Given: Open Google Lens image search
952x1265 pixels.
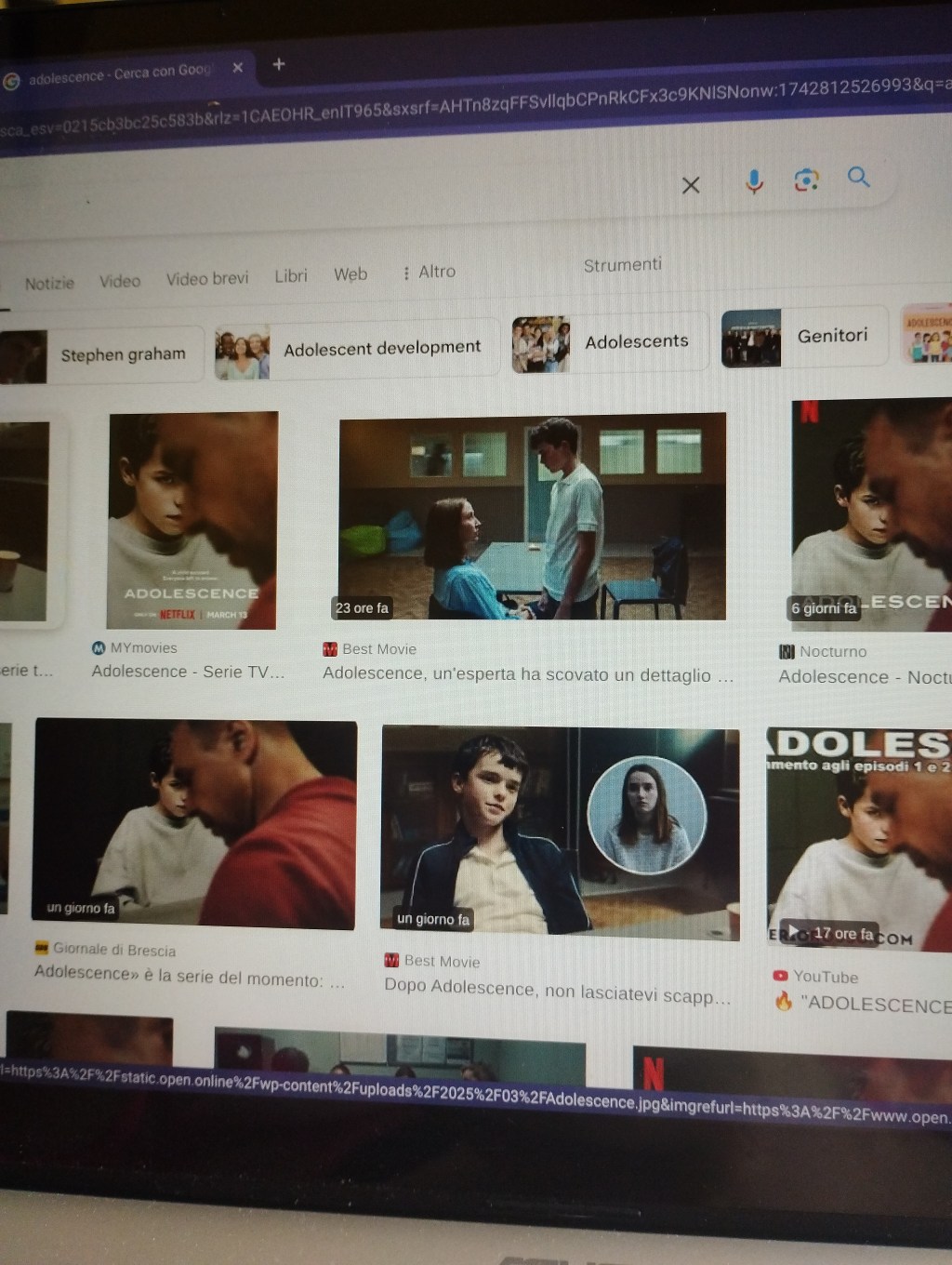Looking at the screenshot, I should pyautogui.click(x=805, y=180).
